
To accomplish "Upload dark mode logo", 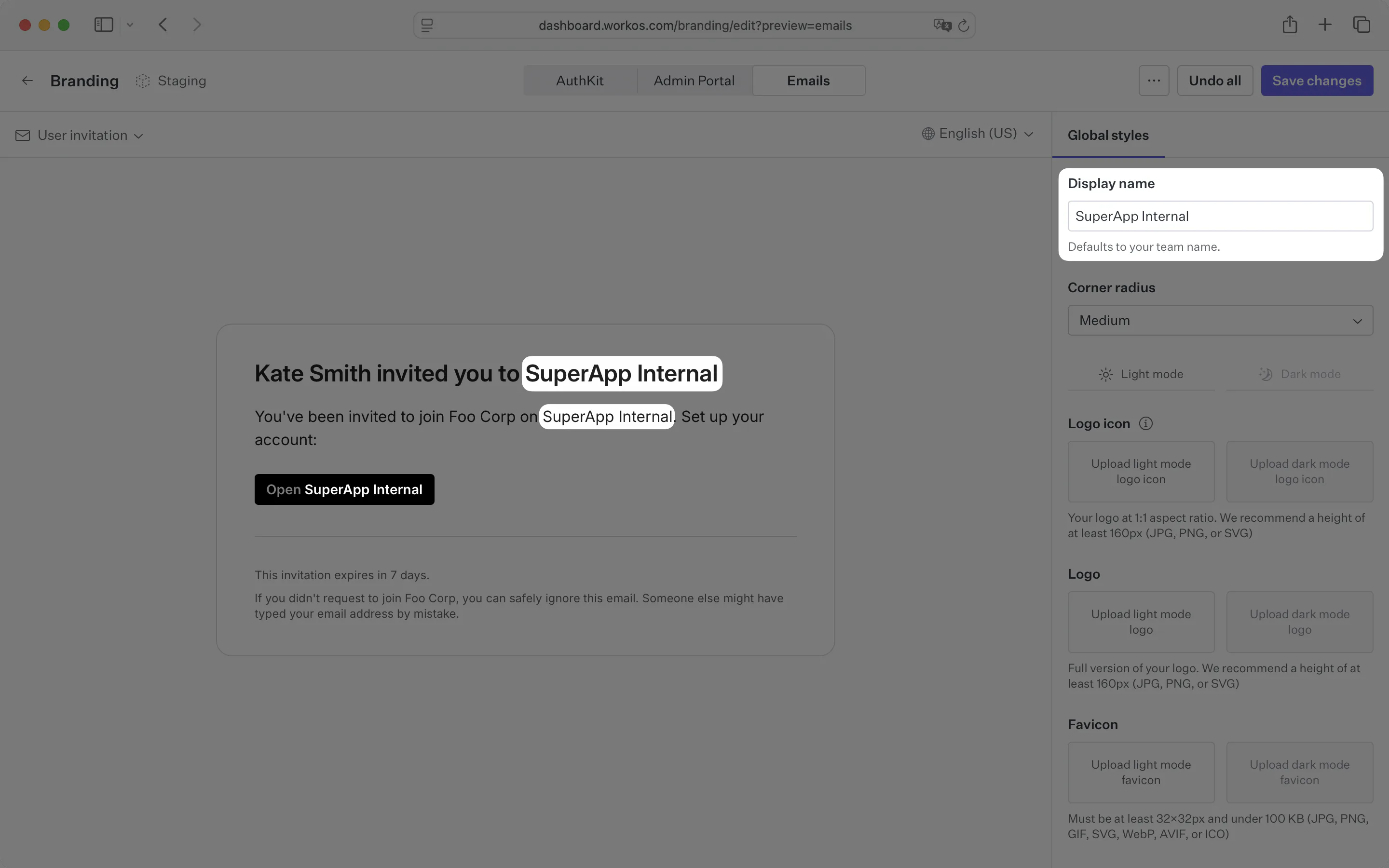I will [x=1299, y=622].
